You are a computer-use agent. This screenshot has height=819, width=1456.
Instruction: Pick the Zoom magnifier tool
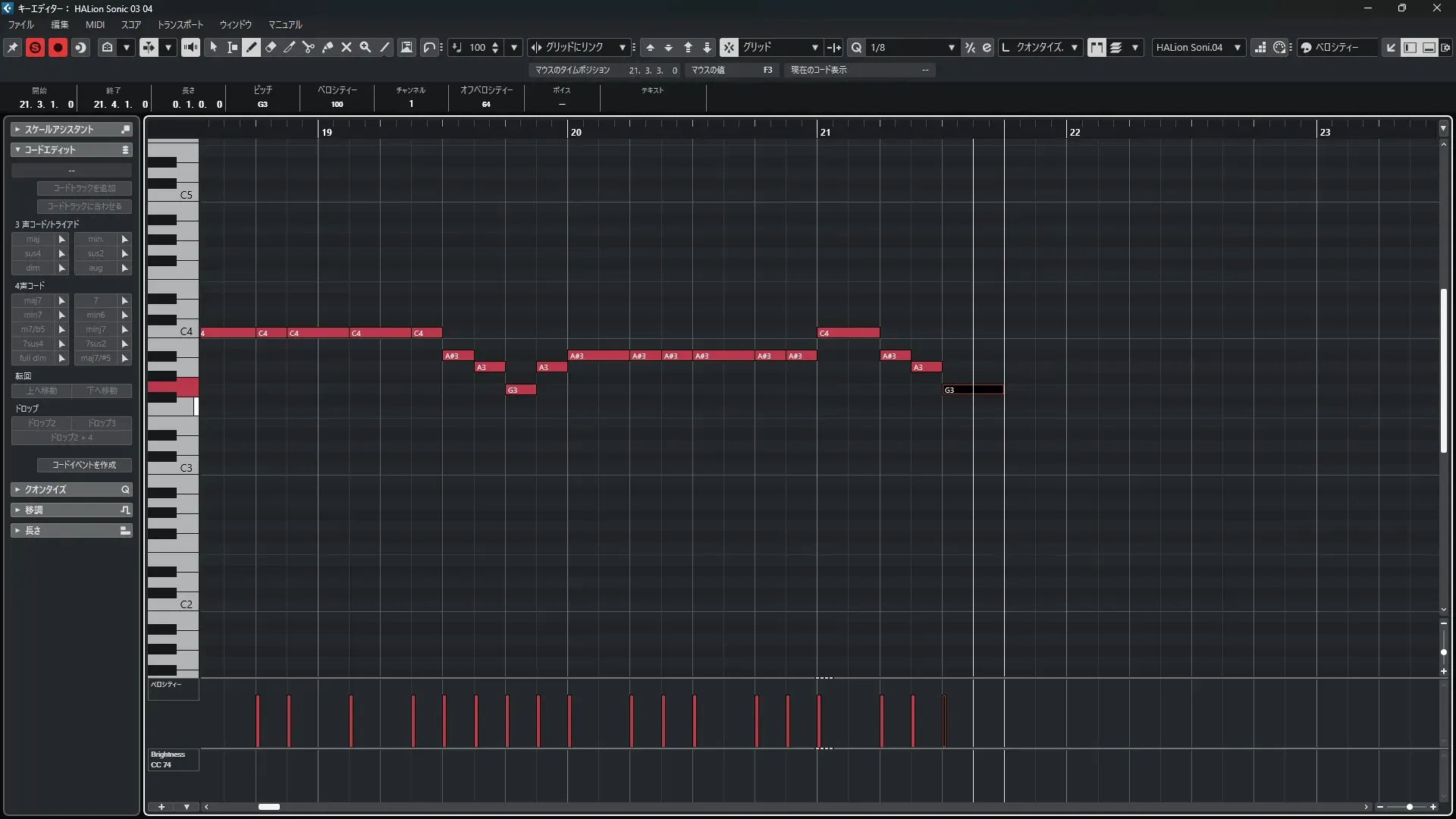(x=366, y=47)
